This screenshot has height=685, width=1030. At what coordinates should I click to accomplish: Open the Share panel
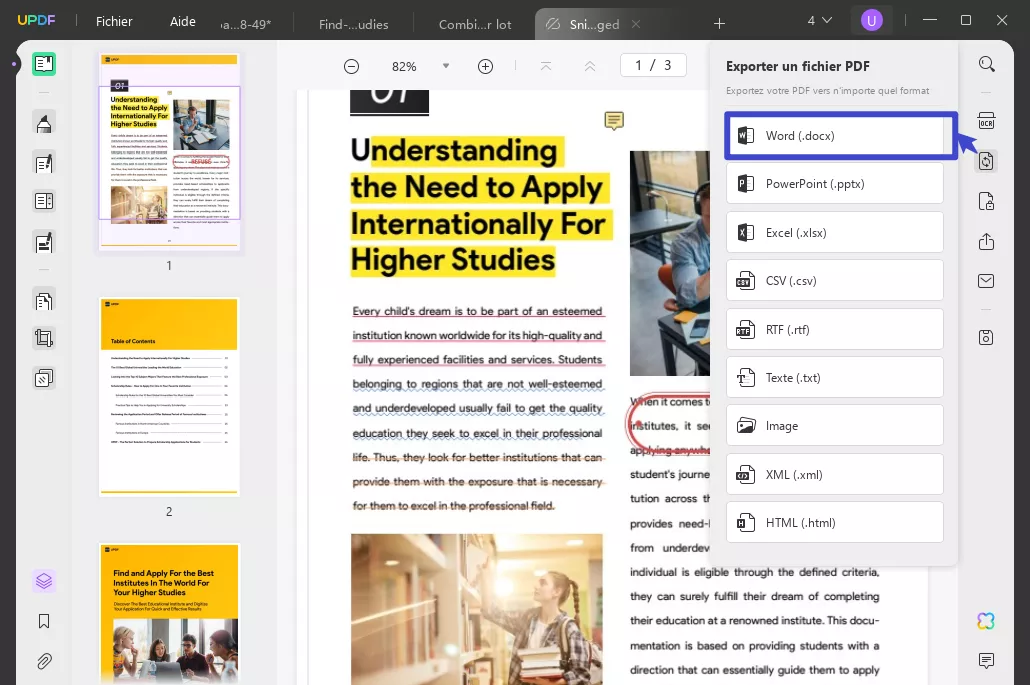point(986,241)
